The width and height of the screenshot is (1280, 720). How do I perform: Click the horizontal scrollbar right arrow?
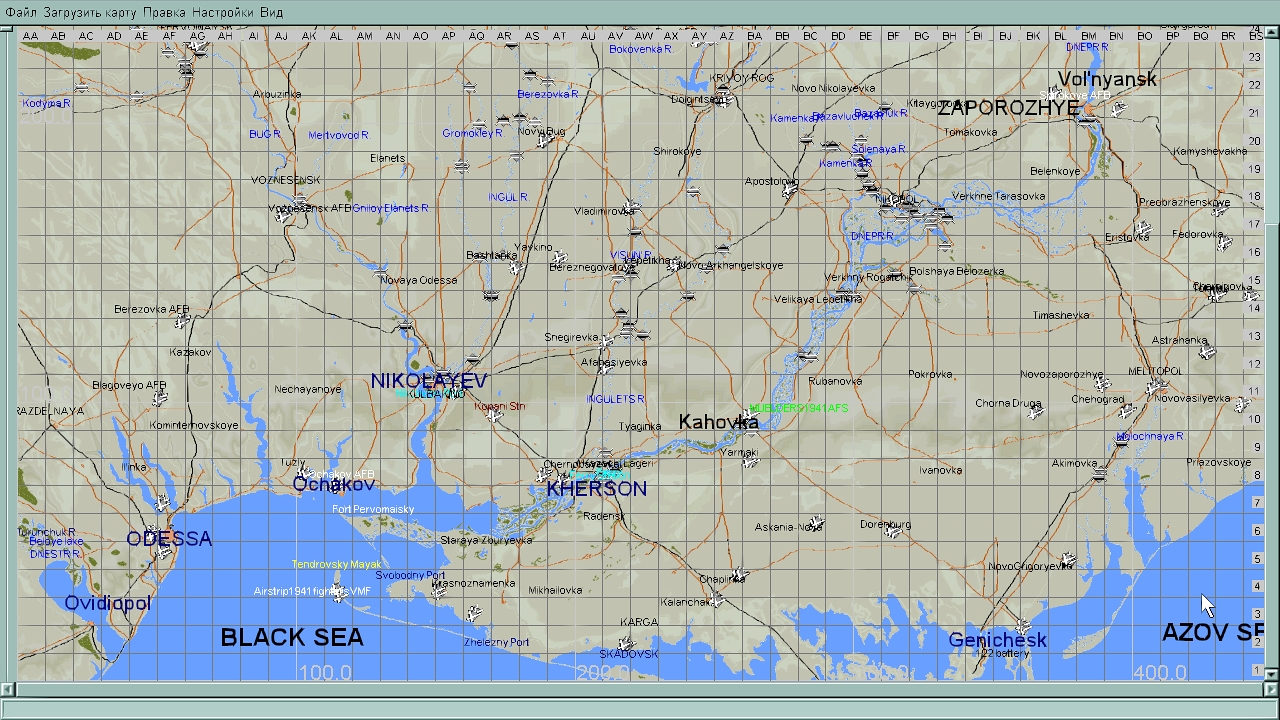pos(1271,689)
